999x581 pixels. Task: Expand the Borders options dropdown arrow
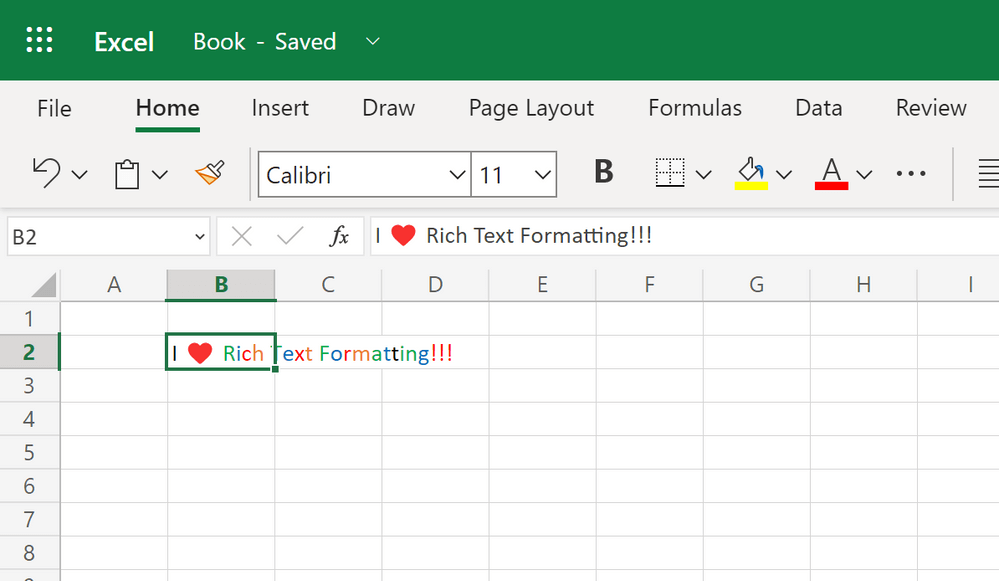point(703,175)
